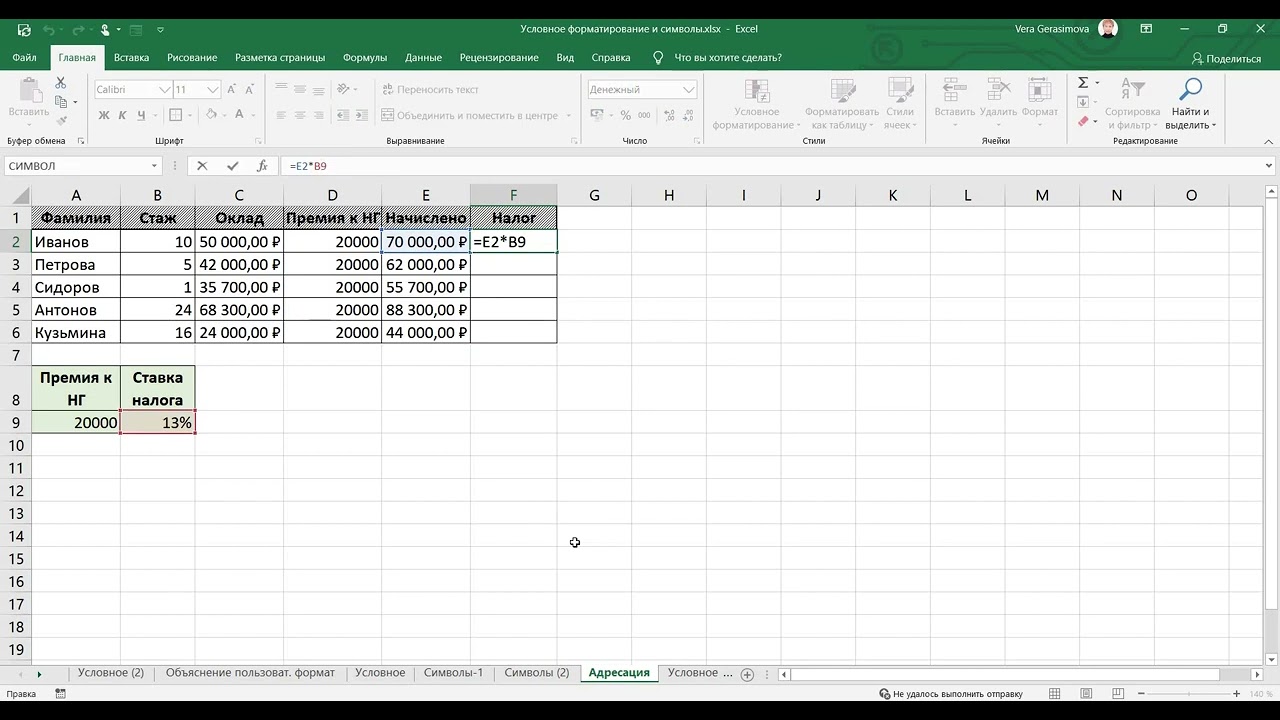
Task: Toggle align text right
Action: coord(319,116)
